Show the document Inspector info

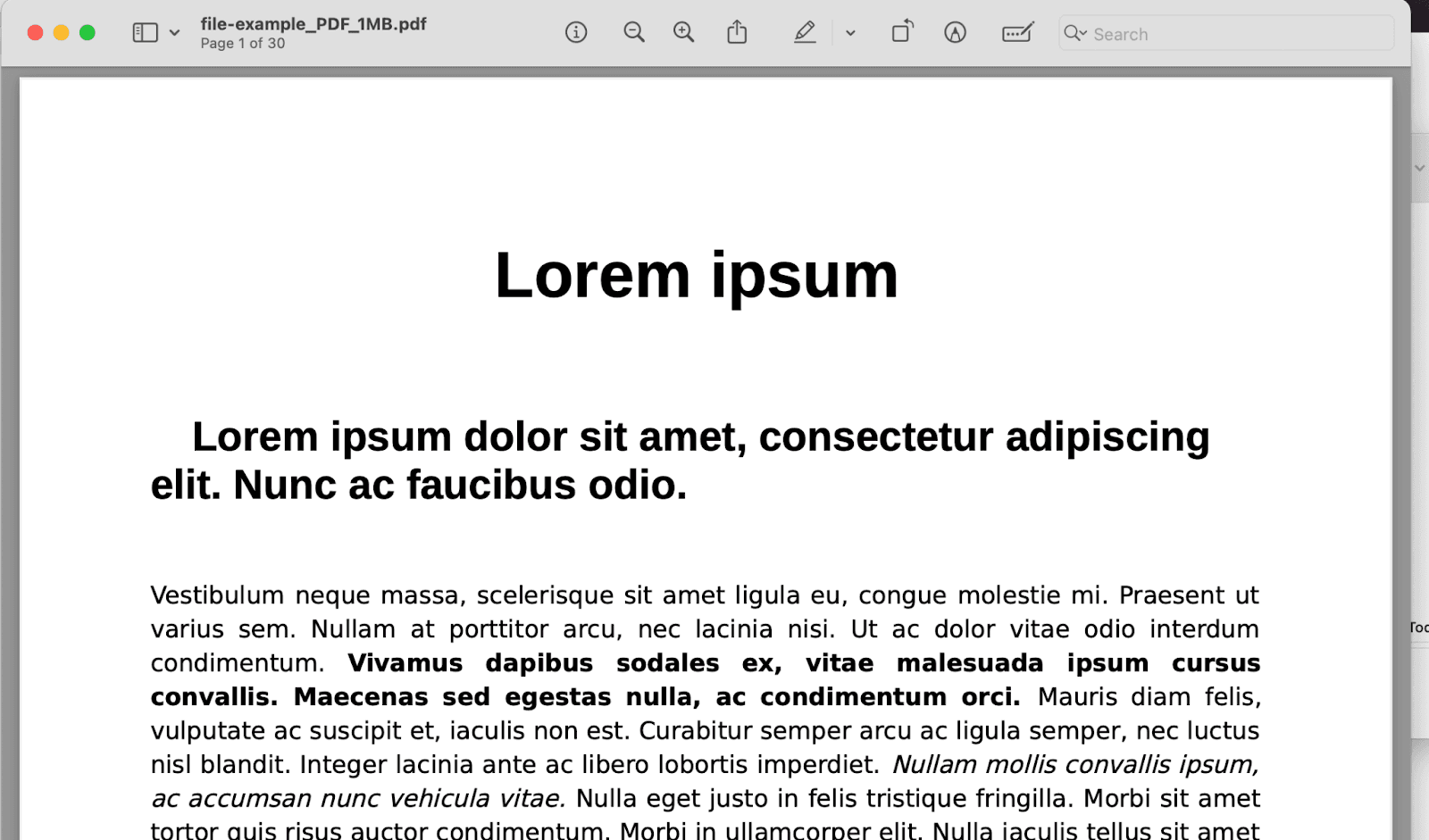tap(576, 33)
